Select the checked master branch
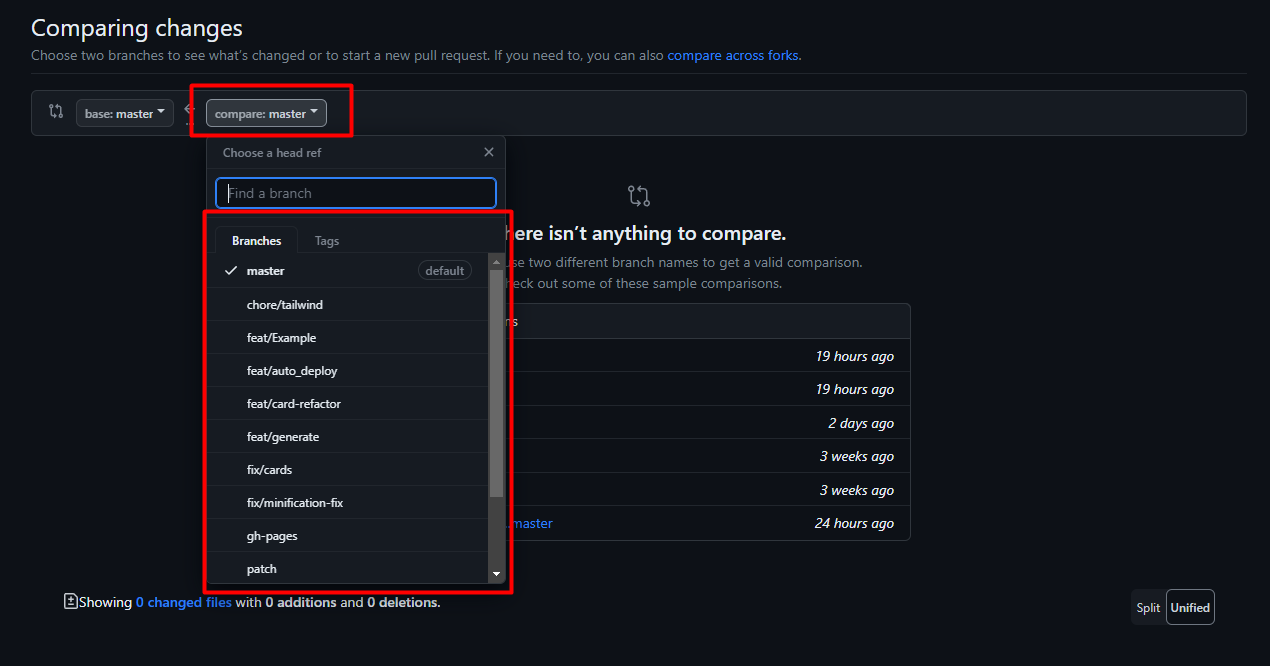The height and width of the screenshot is (666, 1270). [x=266, y=271]
